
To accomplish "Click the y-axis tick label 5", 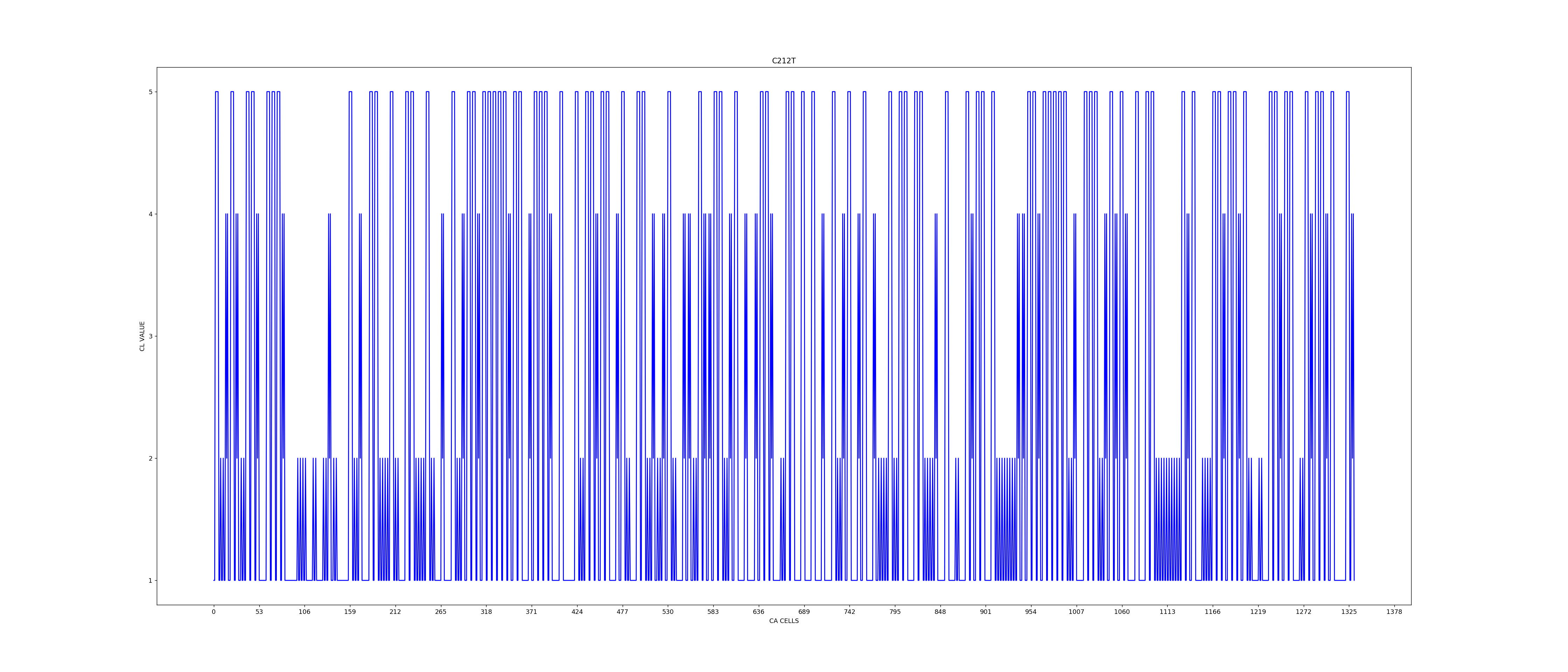I will [150, 92].
